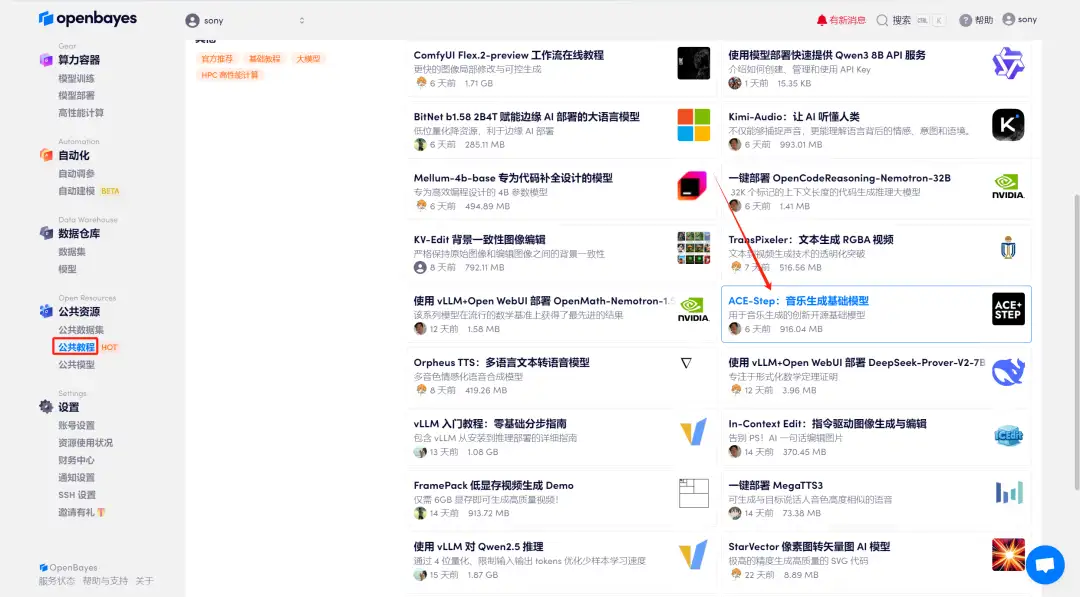
Task: Click the Kimi-Audio K logo icon
Action: click(x=1008, y=125)
